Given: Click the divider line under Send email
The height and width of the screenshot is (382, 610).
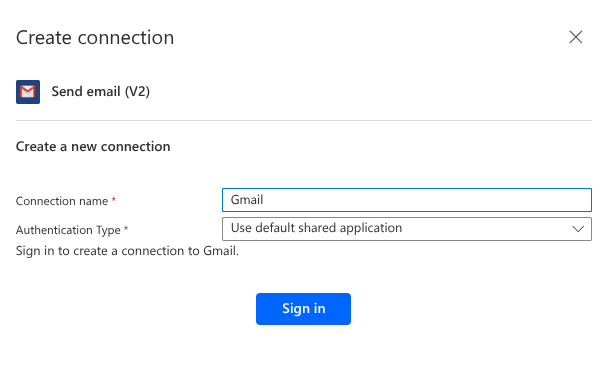Looking at the screenshot, I should coord(304,121).
